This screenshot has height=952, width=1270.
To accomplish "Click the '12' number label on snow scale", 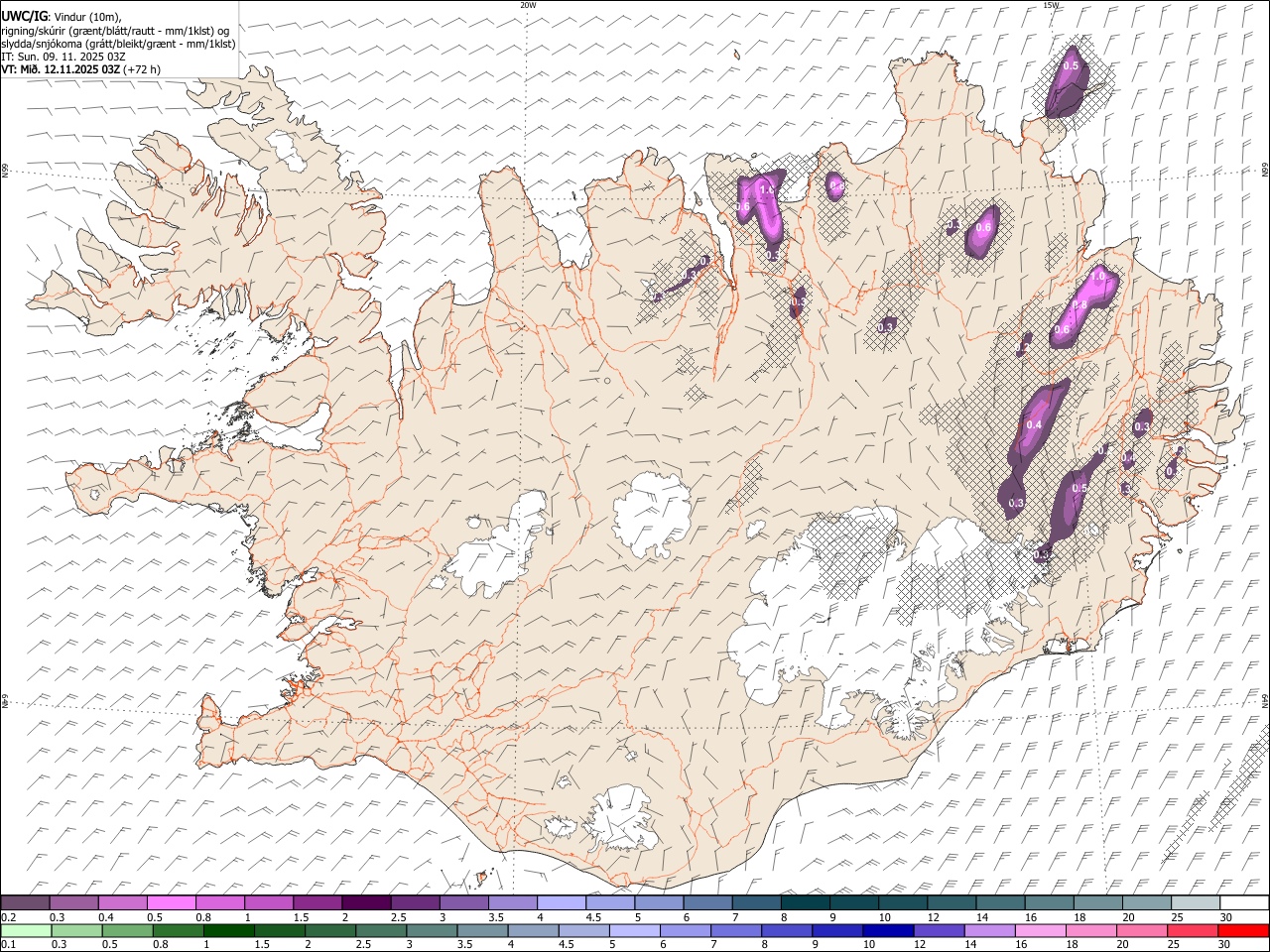I will [934, 917].
